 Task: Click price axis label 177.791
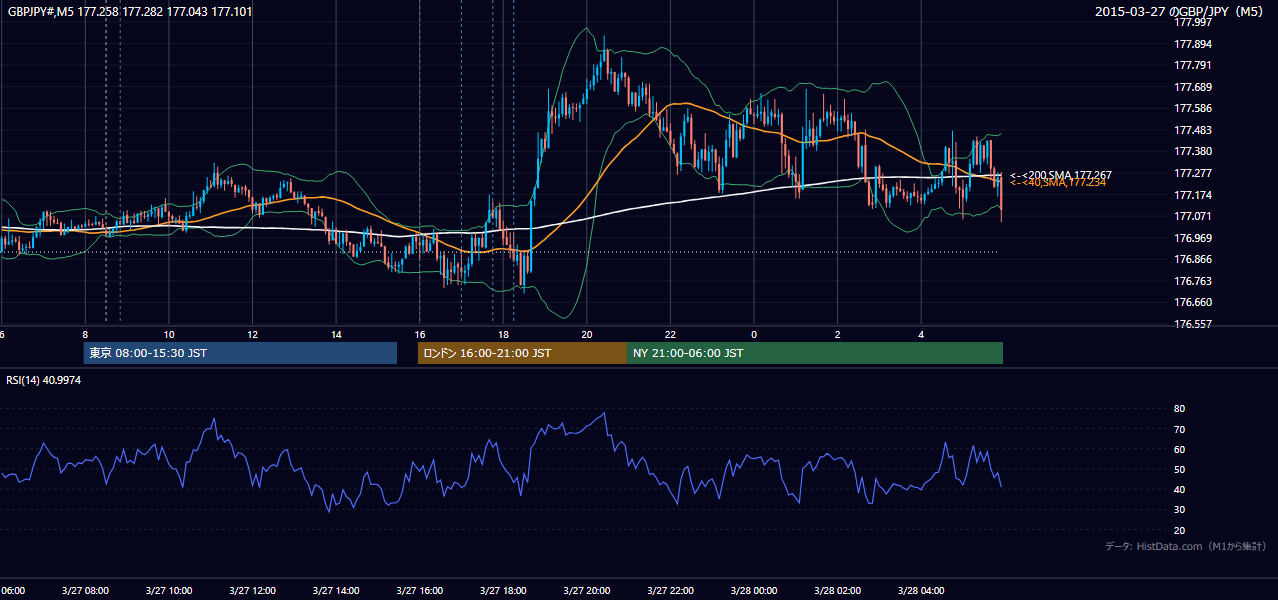coord(1192,65)
